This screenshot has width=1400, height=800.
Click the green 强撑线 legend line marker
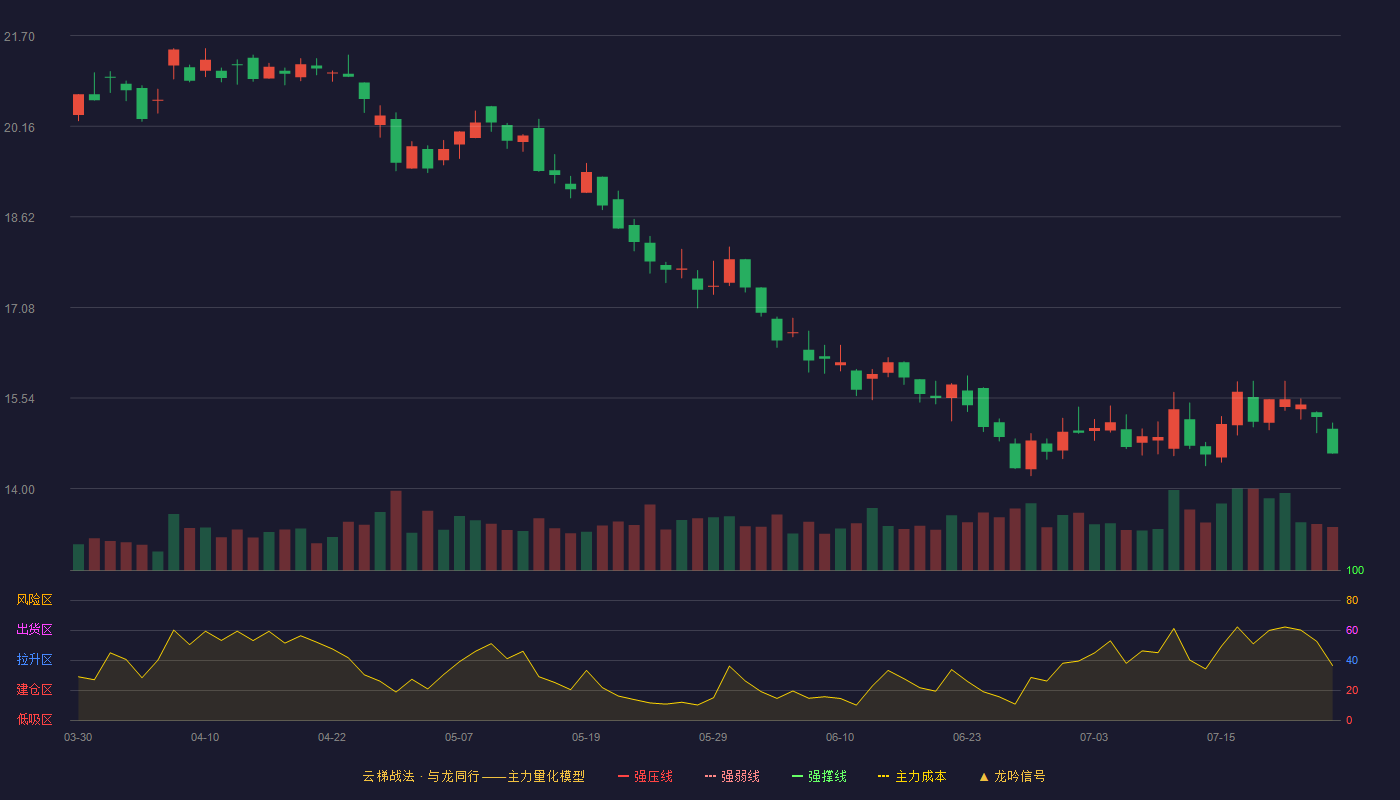pyautogui.click(x=797, y=776)
